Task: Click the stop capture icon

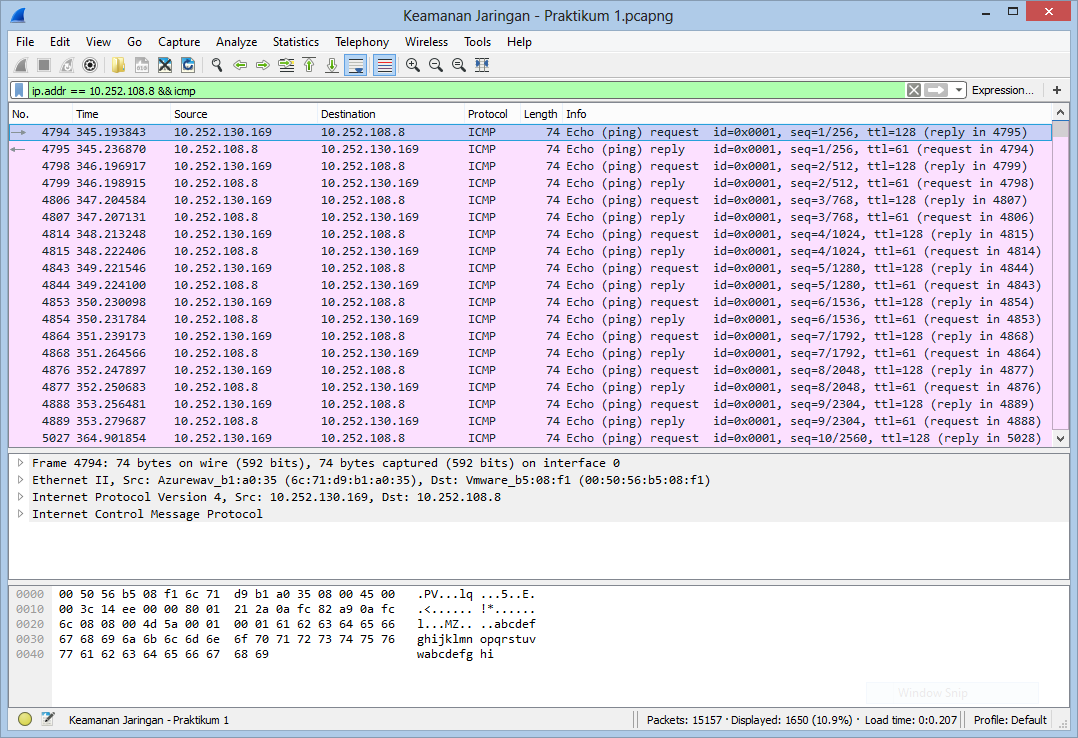Action: coord(42,65)
